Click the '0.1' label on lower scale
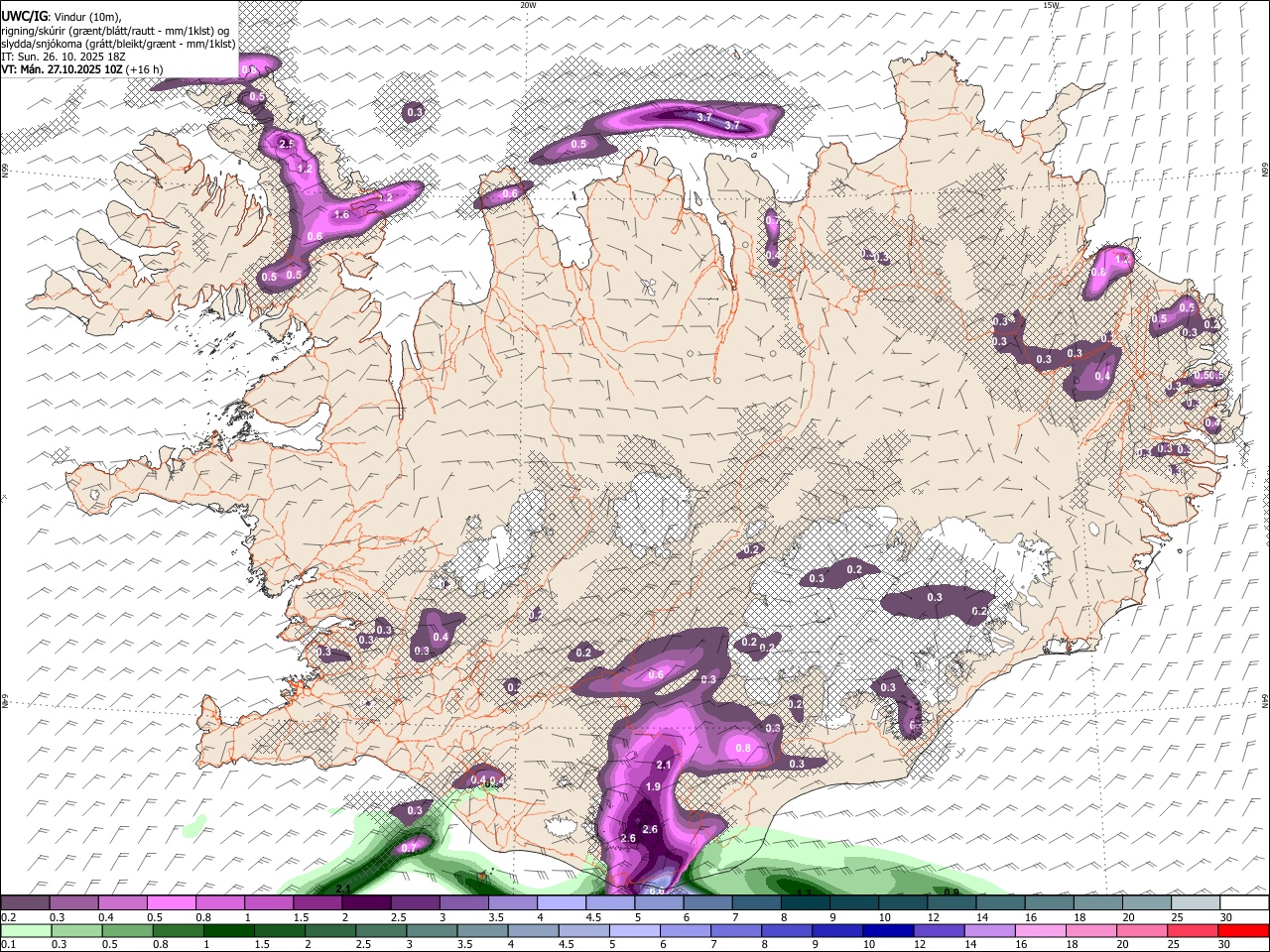Screen dimensions: 1270x952 pos(9,944)
